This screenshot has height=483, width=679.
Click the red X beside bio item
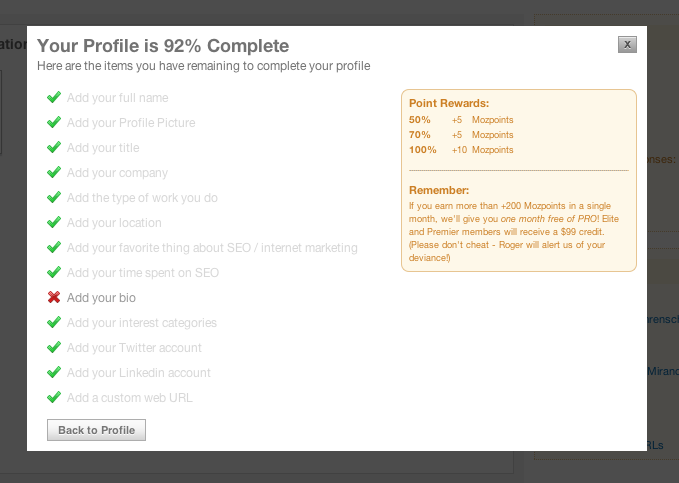[x=54, y=297]
